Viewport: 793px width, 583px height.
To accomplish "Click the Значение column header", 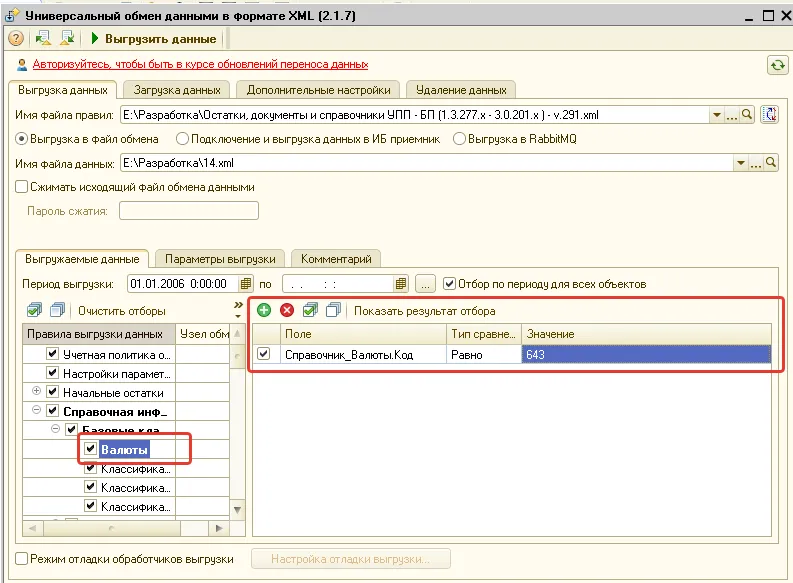I will (646, 334).
